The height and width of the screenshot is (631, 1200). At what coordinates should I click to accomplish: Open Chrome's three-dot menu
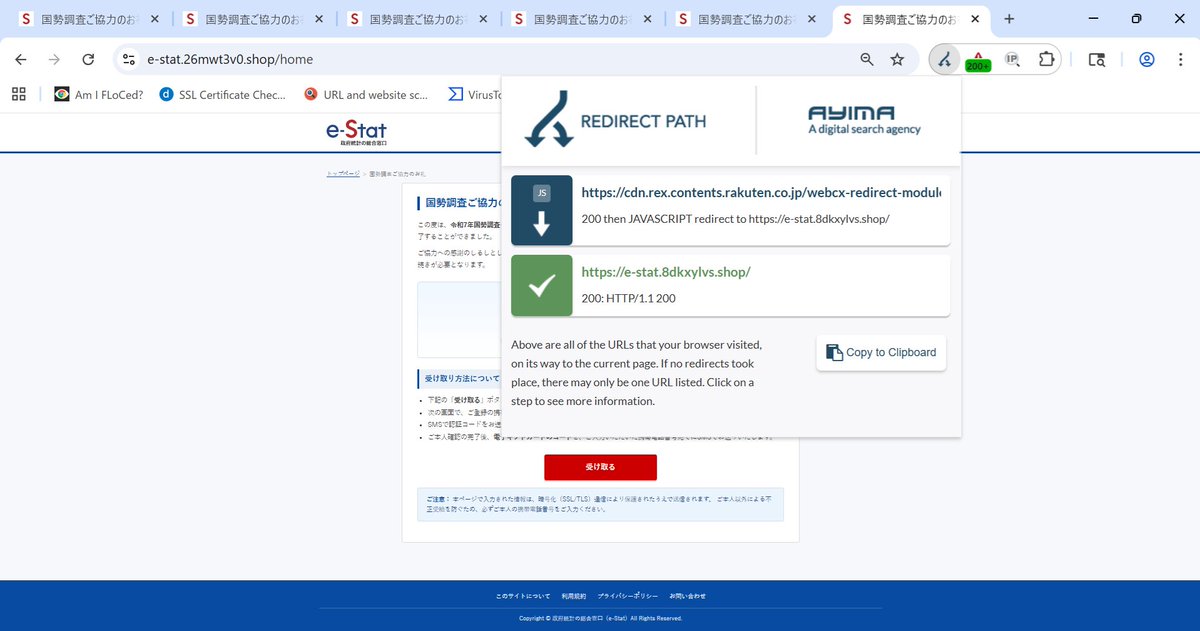coord(1180,59)
